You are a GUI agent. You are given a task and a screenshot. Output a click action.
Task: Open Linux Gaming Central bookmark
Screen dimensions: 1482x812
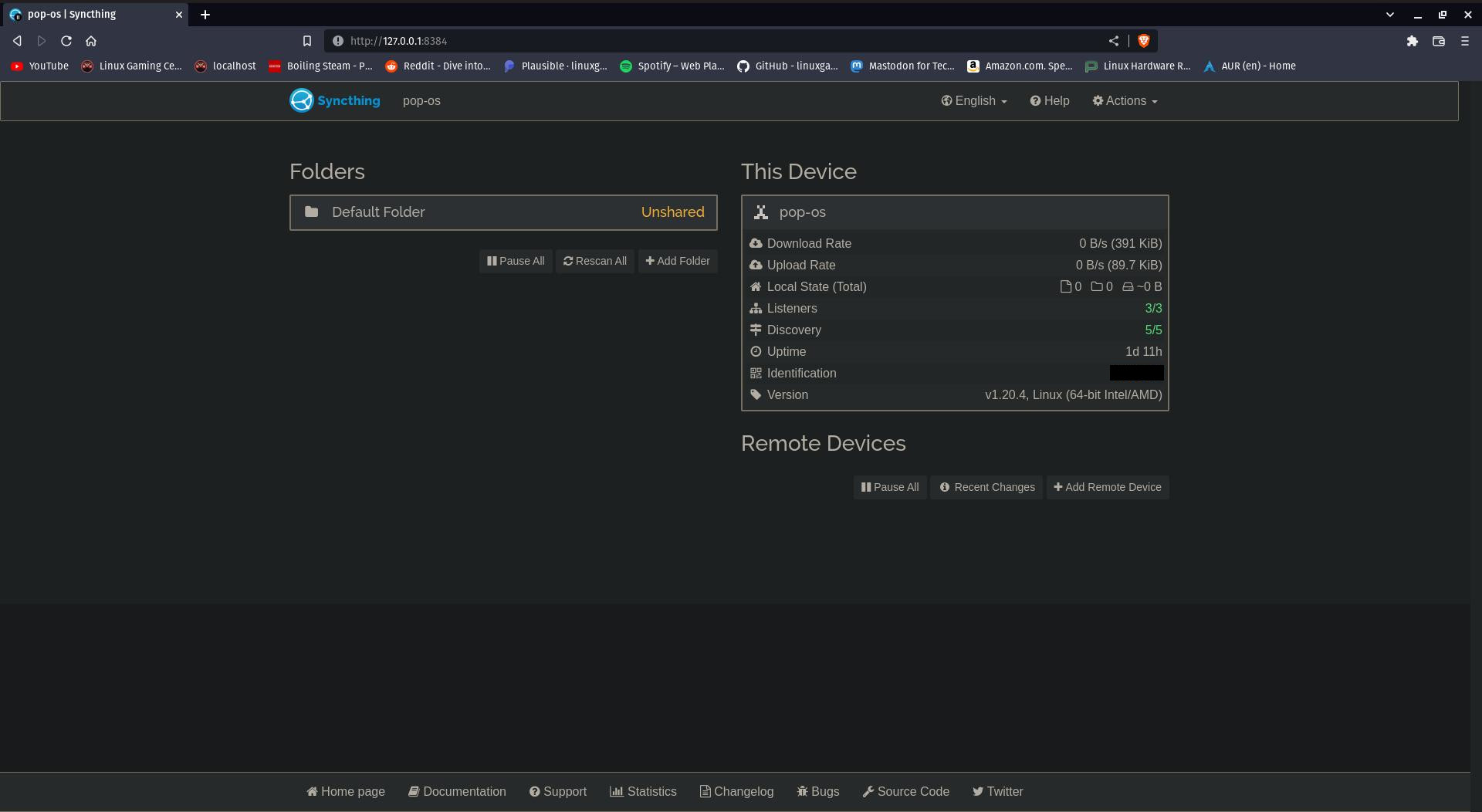point(131,66)
